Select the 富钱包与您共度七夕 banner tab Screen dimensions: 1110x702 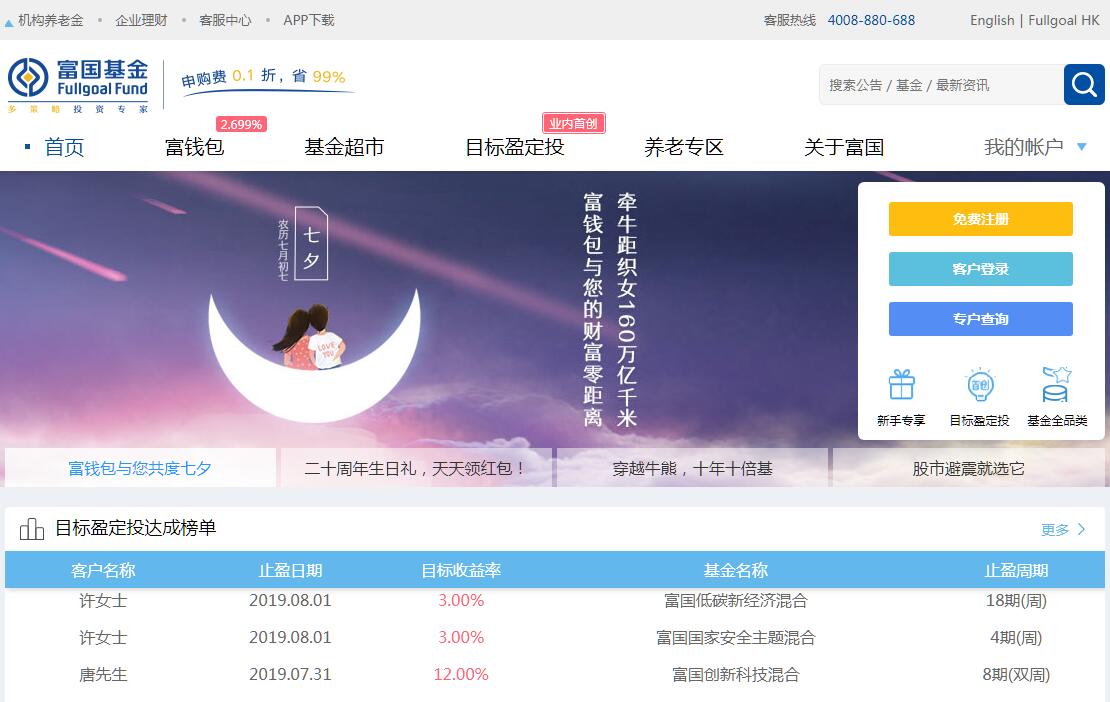point(140,468)
